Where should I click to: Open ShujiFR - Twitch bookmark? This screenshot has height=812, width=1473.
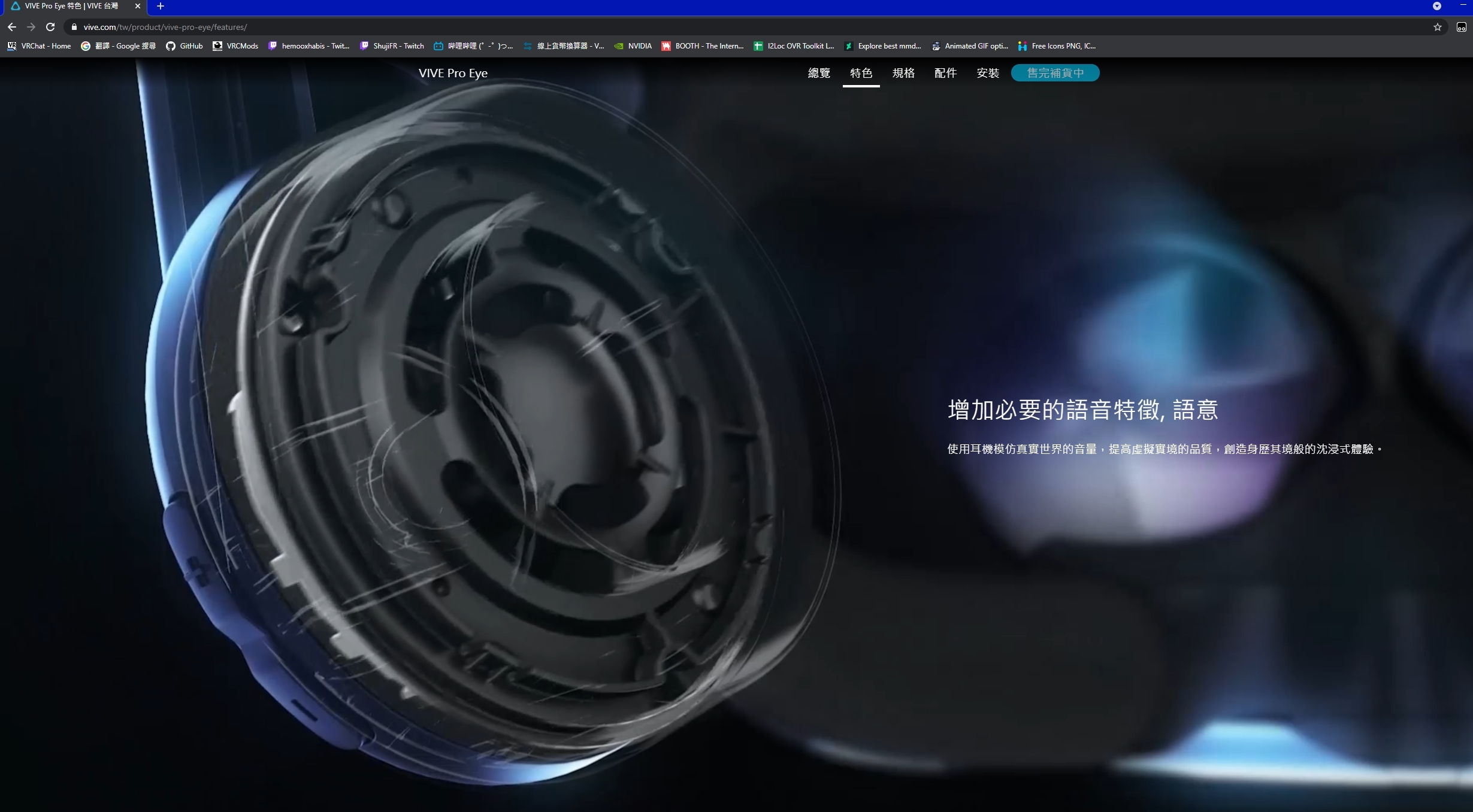tap(392, 46)
